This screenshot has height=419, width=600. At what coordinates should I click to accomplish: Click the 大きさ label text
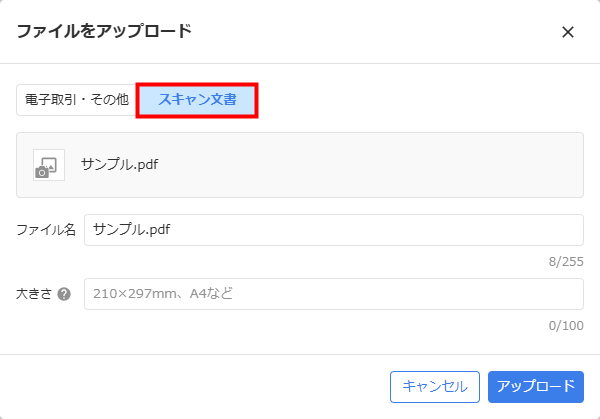(34, 294)
